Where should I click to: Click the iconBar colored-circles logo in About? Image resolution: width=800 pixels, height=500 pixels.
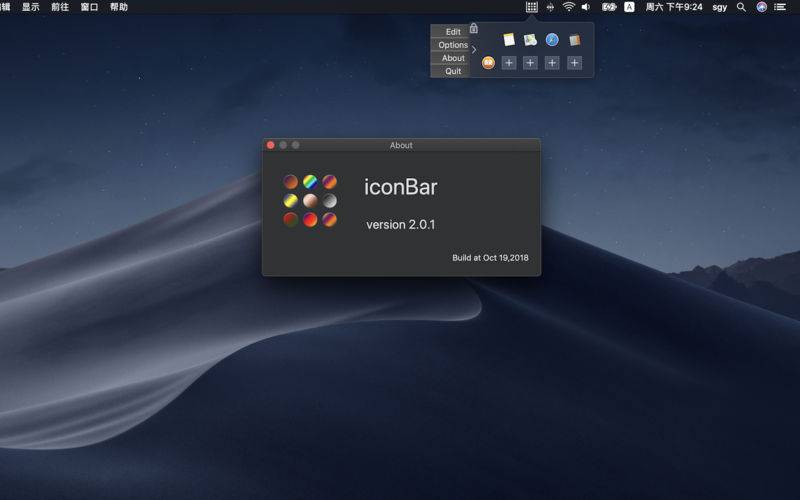pyautogui.click(x=310, y=201)
